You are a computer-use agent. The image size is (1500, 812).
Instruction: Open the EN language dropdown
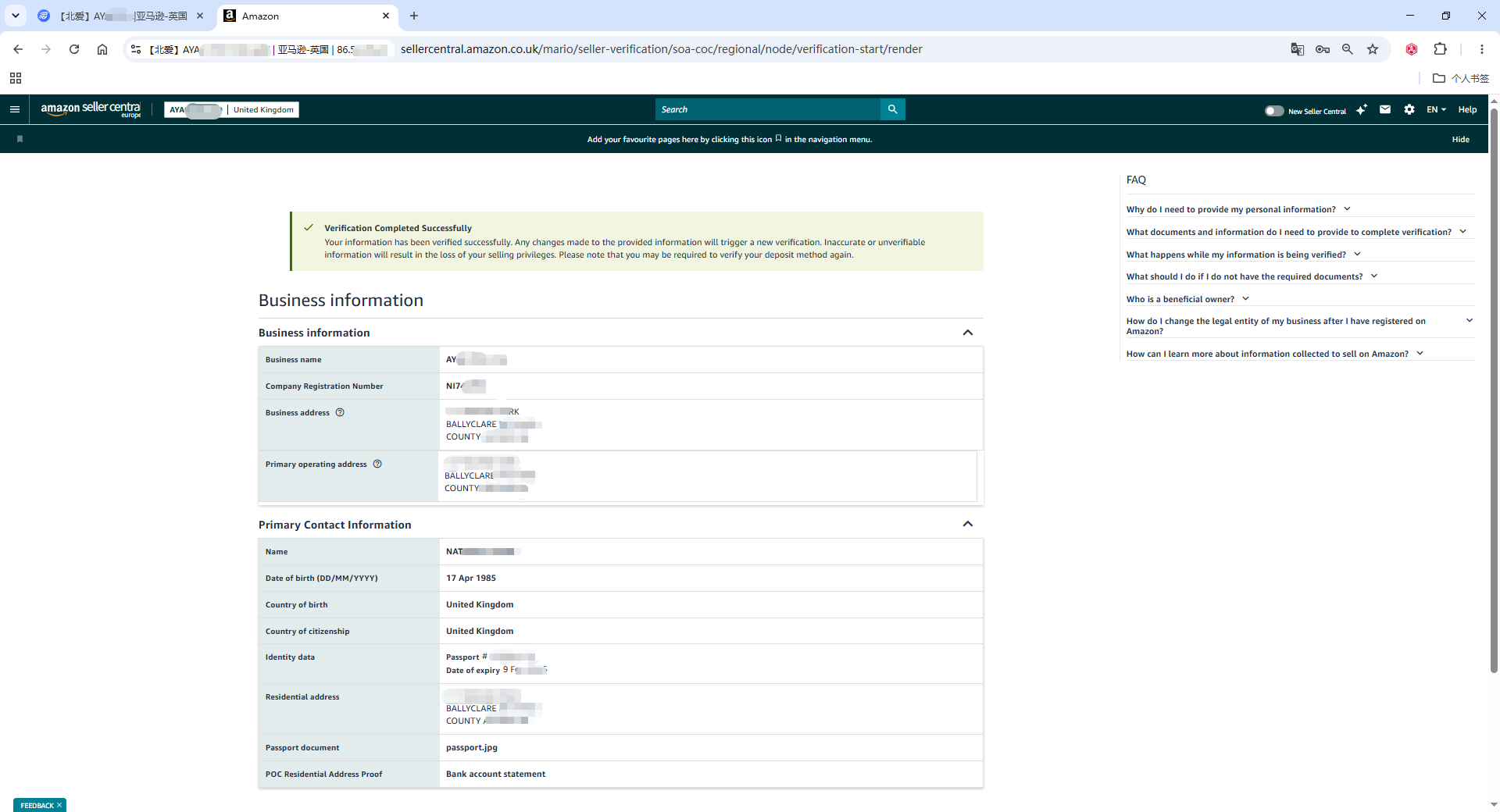[x=1436, y=109]
